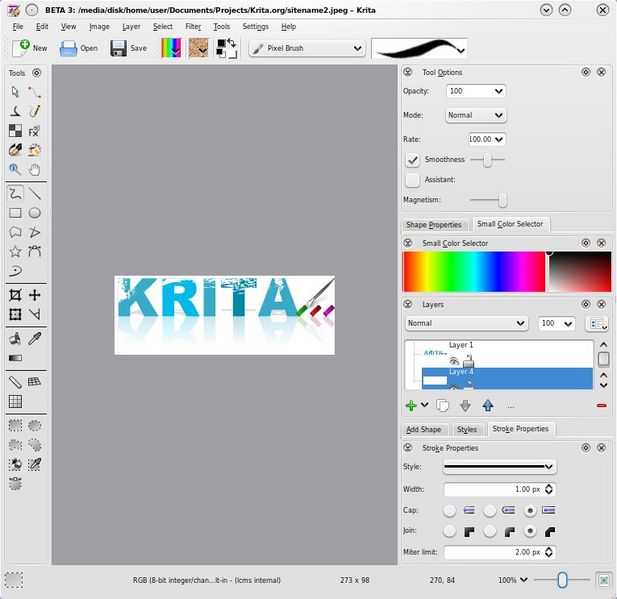Choose the third Cap style radio button
The height and width of the screenshot is (599, 617).
click(530, 510)
